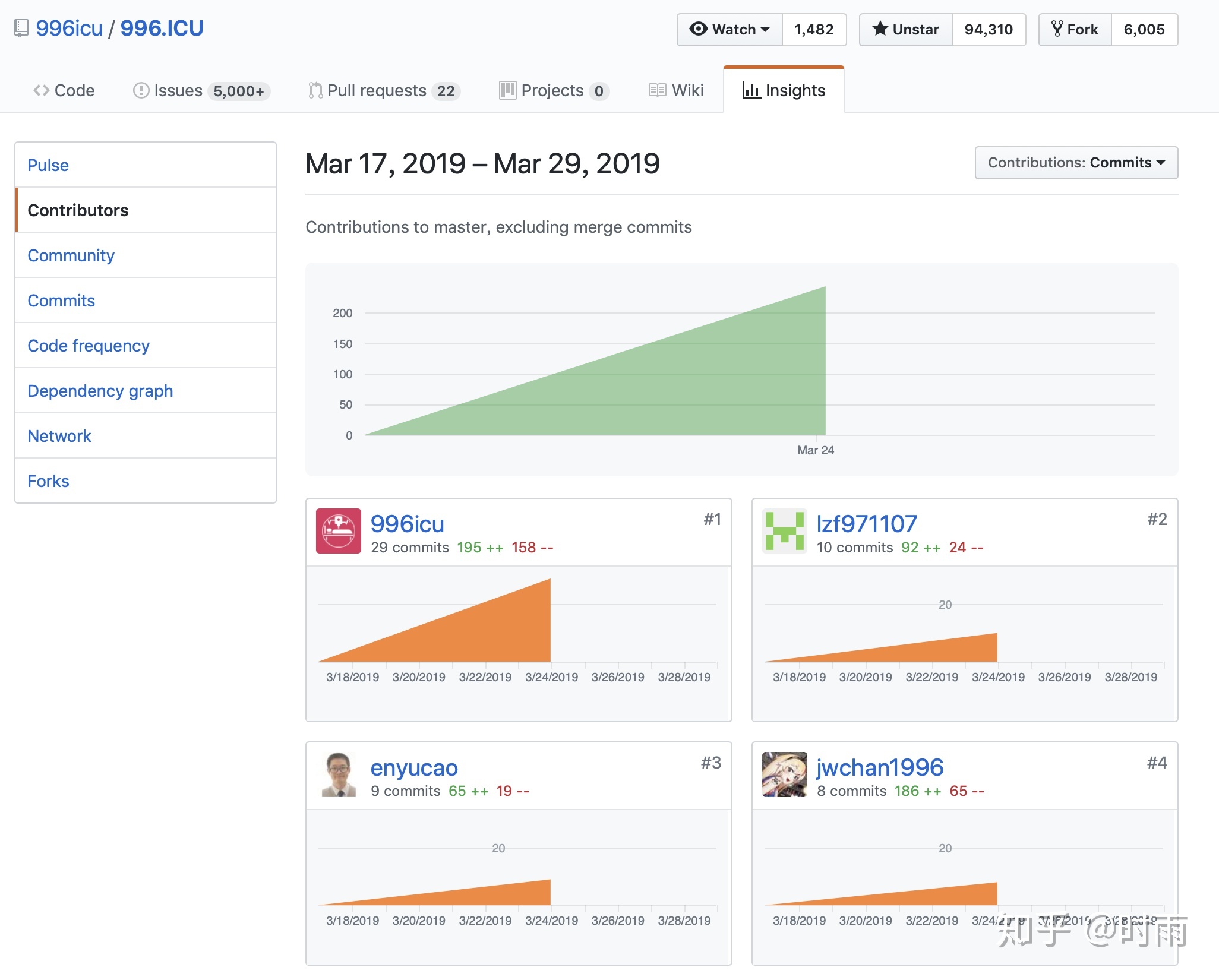Click the Code brackets icon

pyautogui.click(x=41, y=90)
